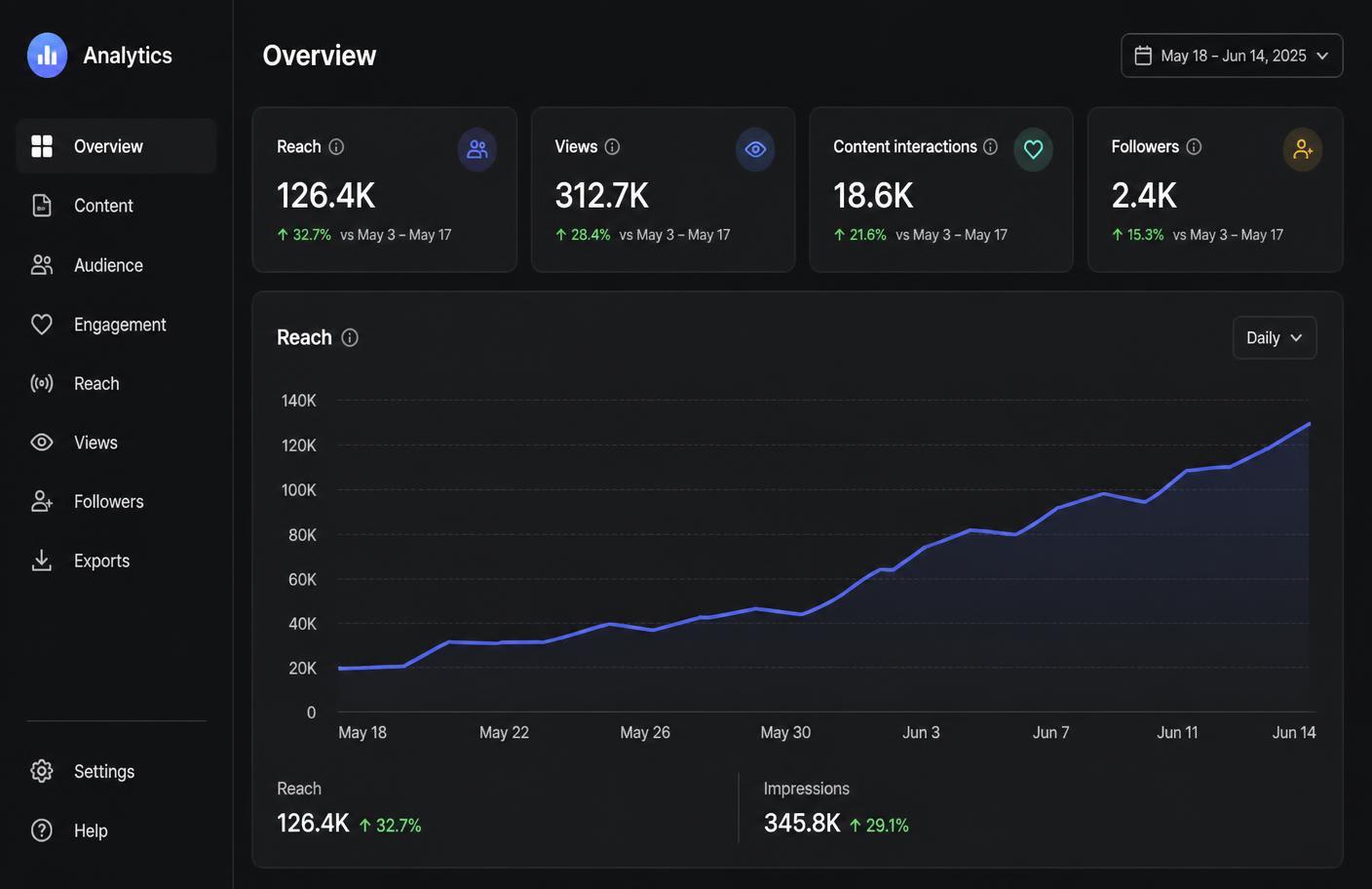Click the Analytics bar-chart logo

[x=47, y=56]
